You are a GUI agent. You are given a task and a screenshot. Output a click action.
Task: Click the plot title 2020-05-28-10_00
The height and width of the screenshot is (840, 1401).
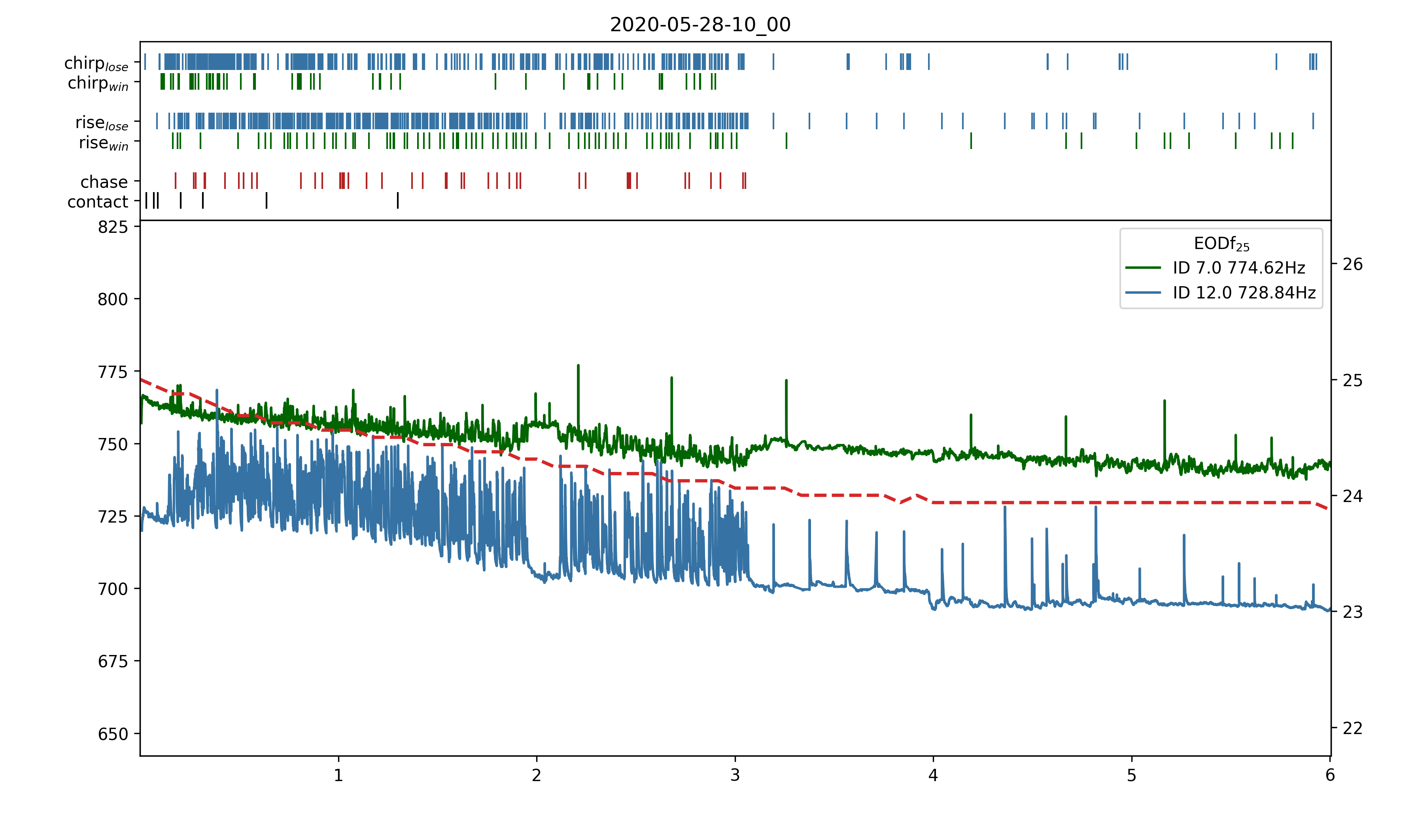click(700, 25)
